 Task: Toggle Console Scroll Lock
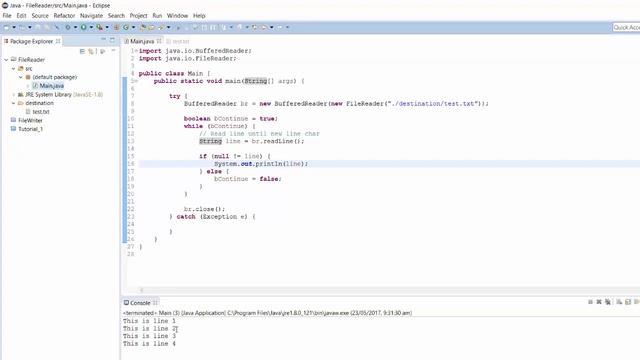click(x=628, y=302)
